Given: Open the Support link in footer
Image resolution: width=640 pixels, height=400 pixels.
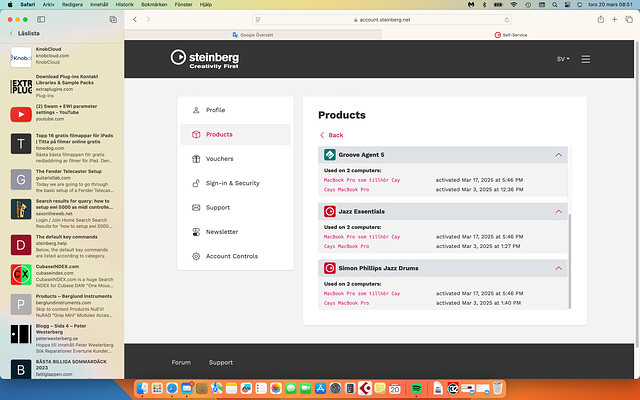Looking at the screenshot, I should (x=220, y=362).
